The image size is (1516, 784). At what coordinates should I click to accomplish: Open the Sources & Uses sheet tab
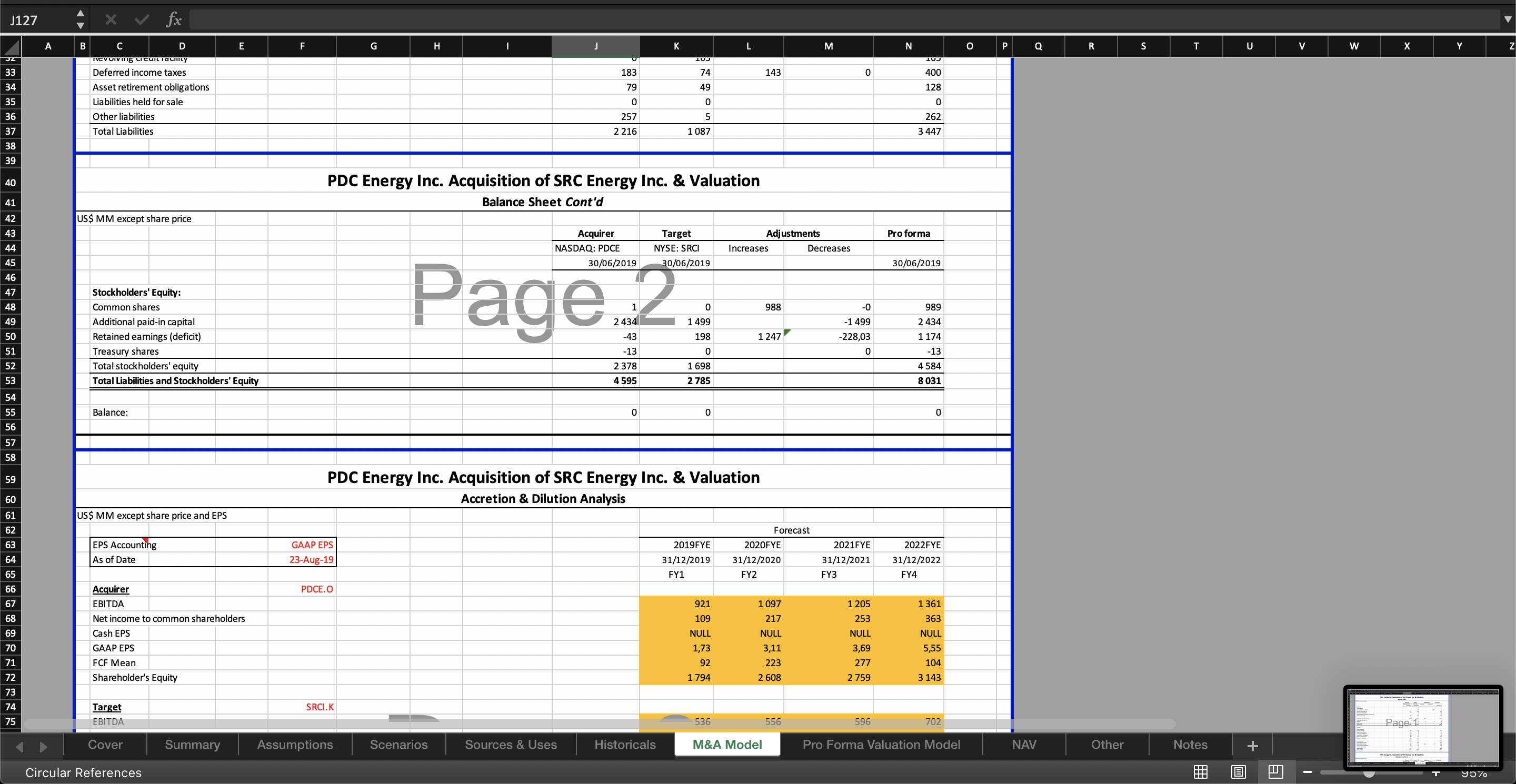pos(511,745)
